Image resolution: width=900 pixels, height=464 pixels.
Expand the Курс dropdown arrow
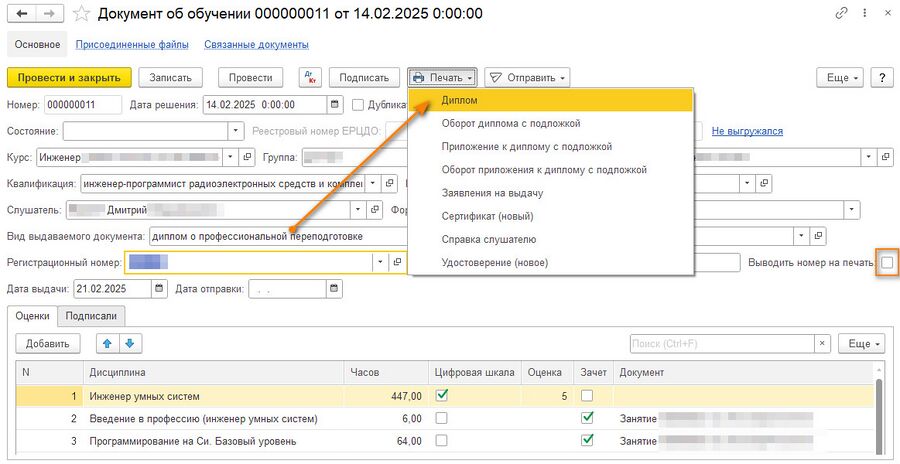(231, 156)
